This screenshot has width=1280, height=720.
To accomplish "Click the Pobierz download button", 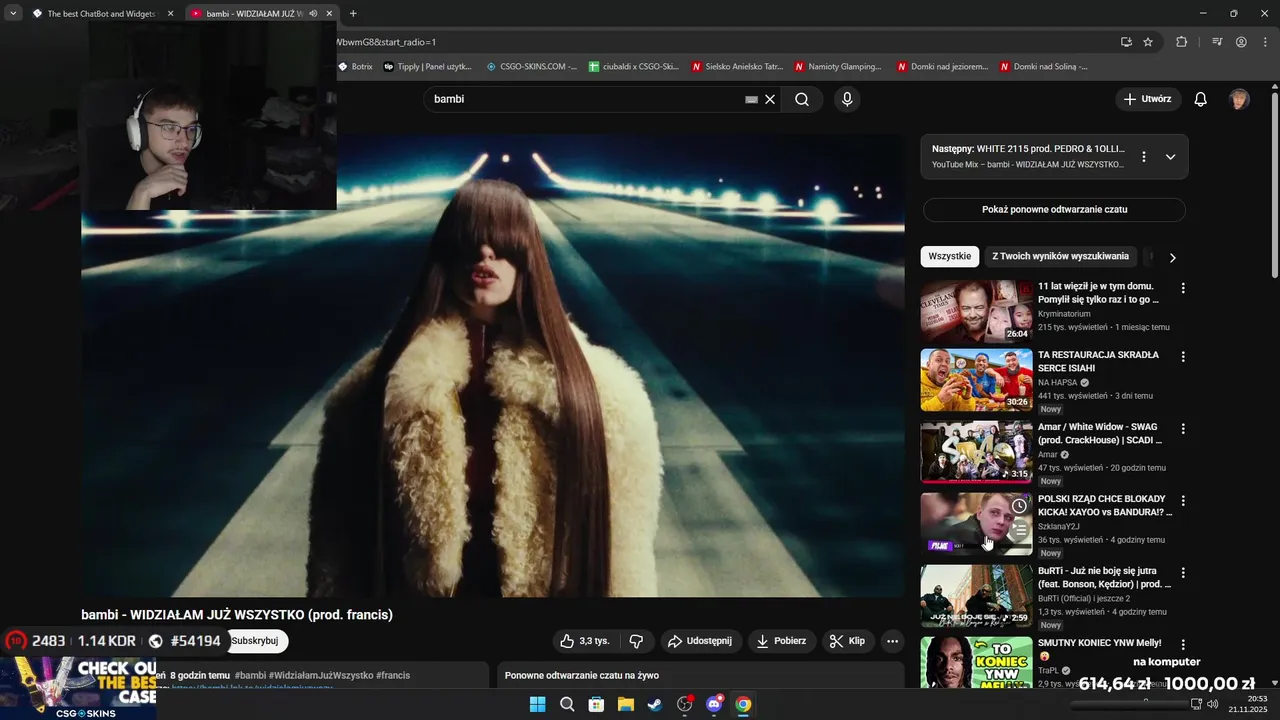I will point(781,641).
